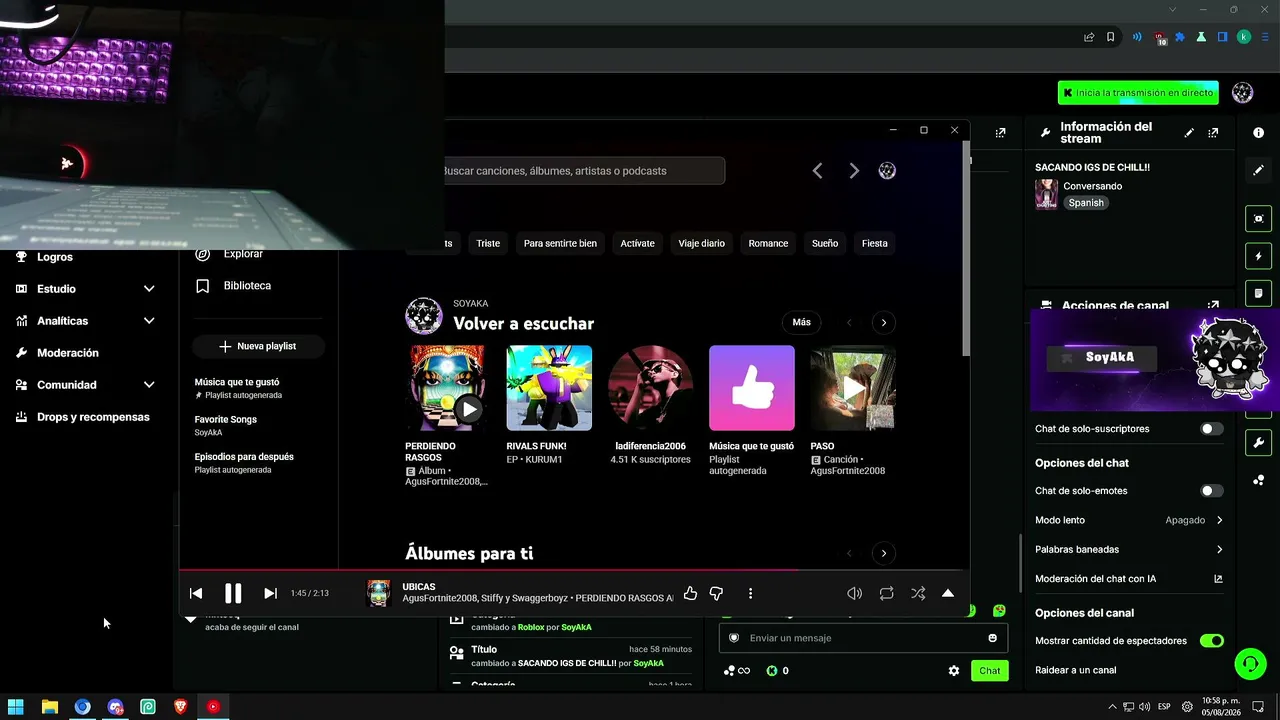1280x720 pixels.
Task: Toggle Chat de solo-suscriptores switch
Action: coord(1211,429)
